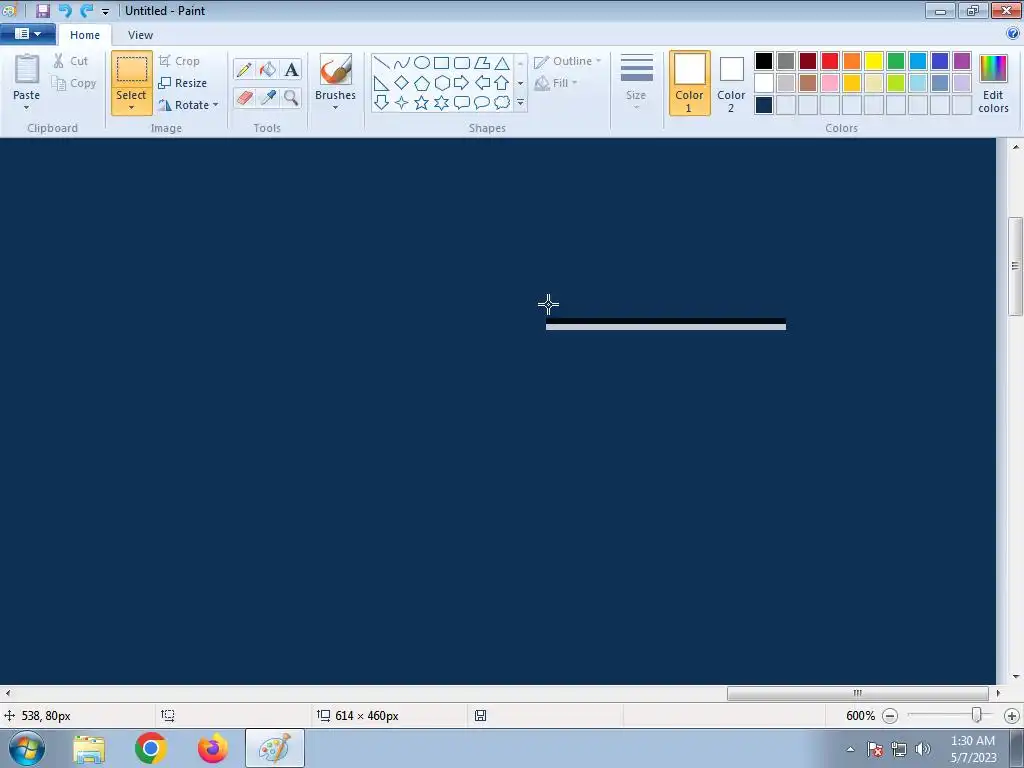Select the Pencil tool

click(x=244, y=69)
